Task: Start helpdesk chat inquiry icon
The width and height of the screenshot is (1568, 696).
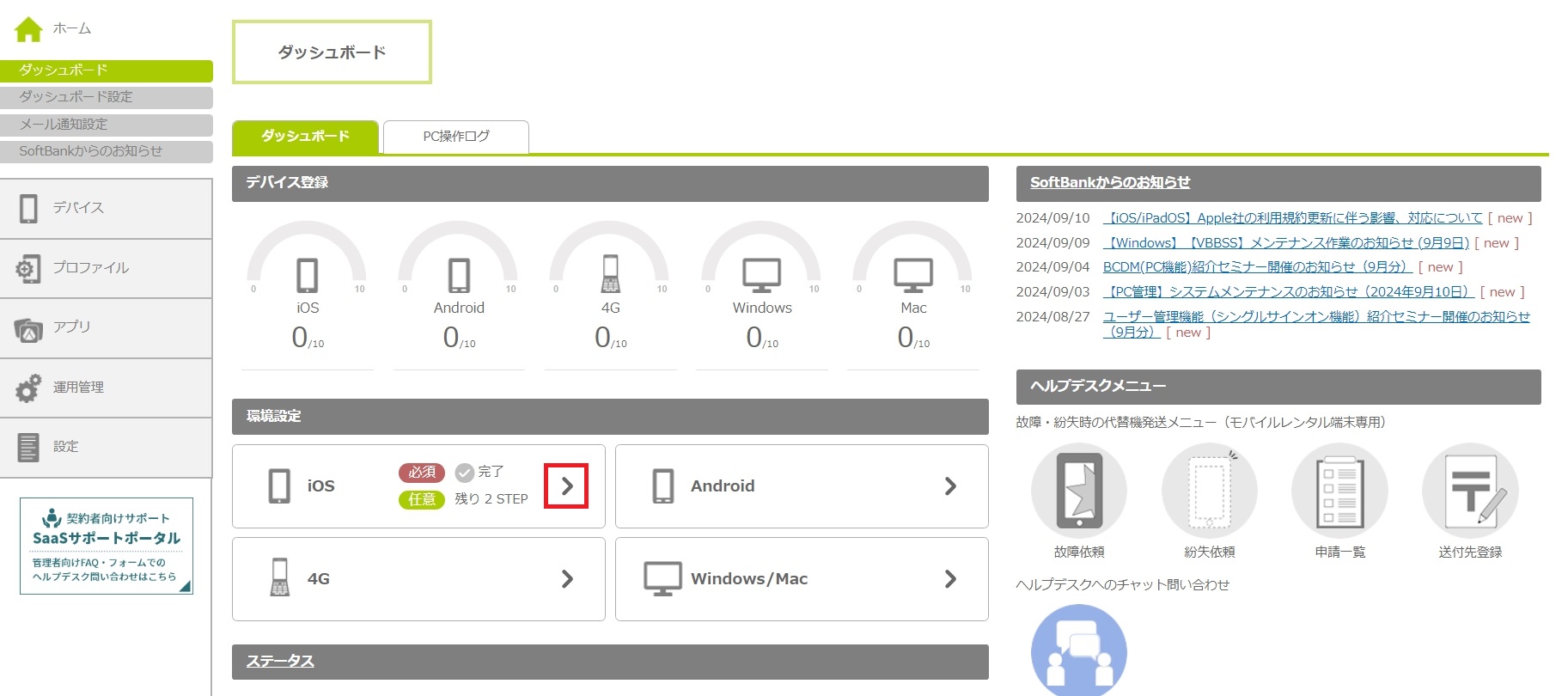Action: coord(1078,650)
